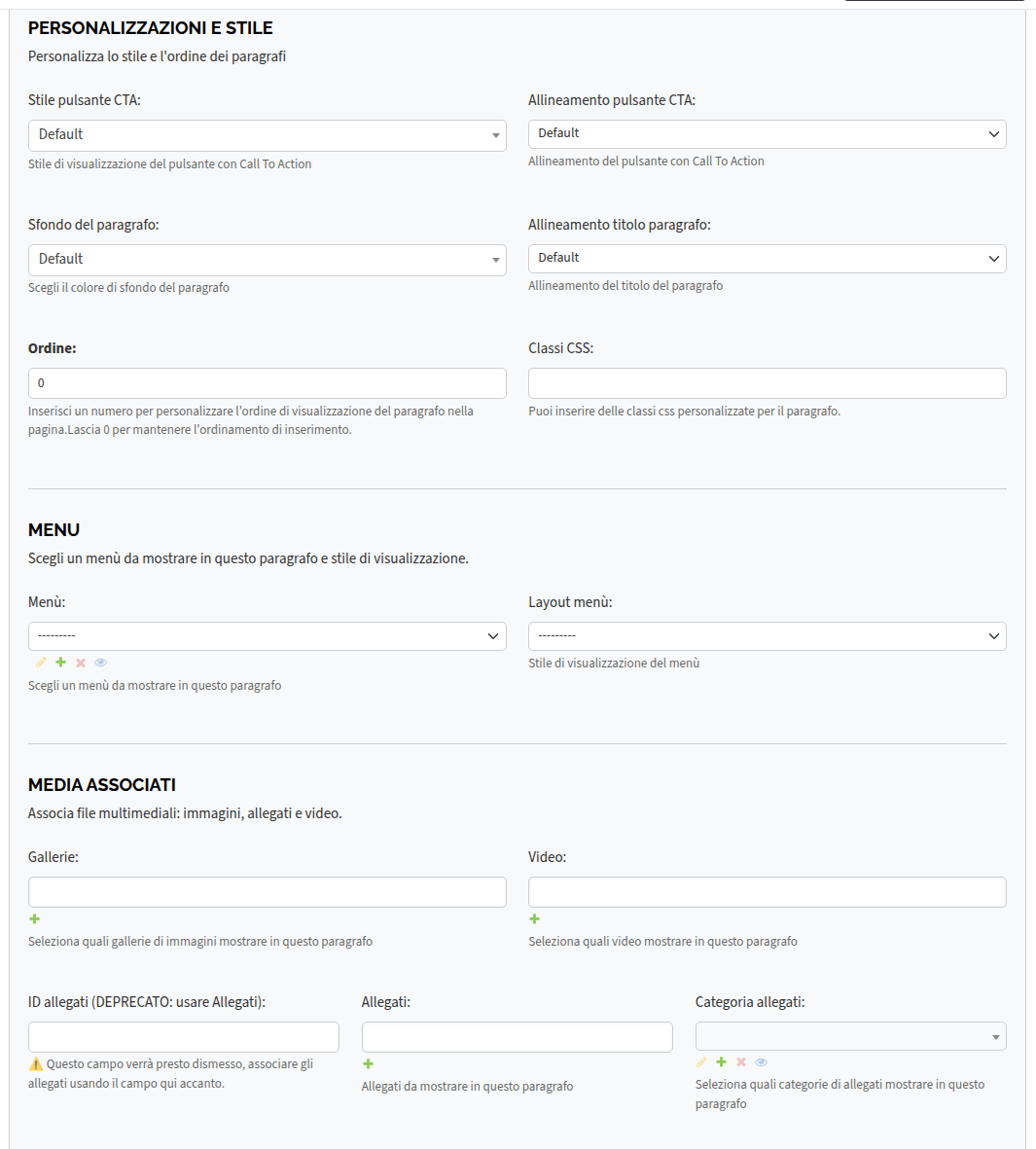Click the Gallerie selection field
This screenshot has height=1149, width=1036.
268,892
